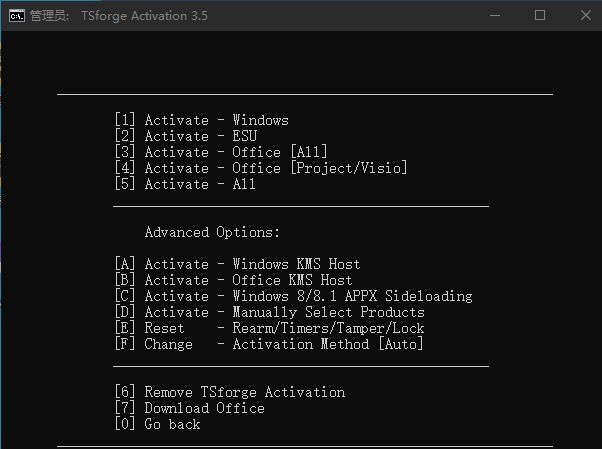The image size is (602, 449).
Task: Click Remove TSforge Activation option
Action: point(230,392)
